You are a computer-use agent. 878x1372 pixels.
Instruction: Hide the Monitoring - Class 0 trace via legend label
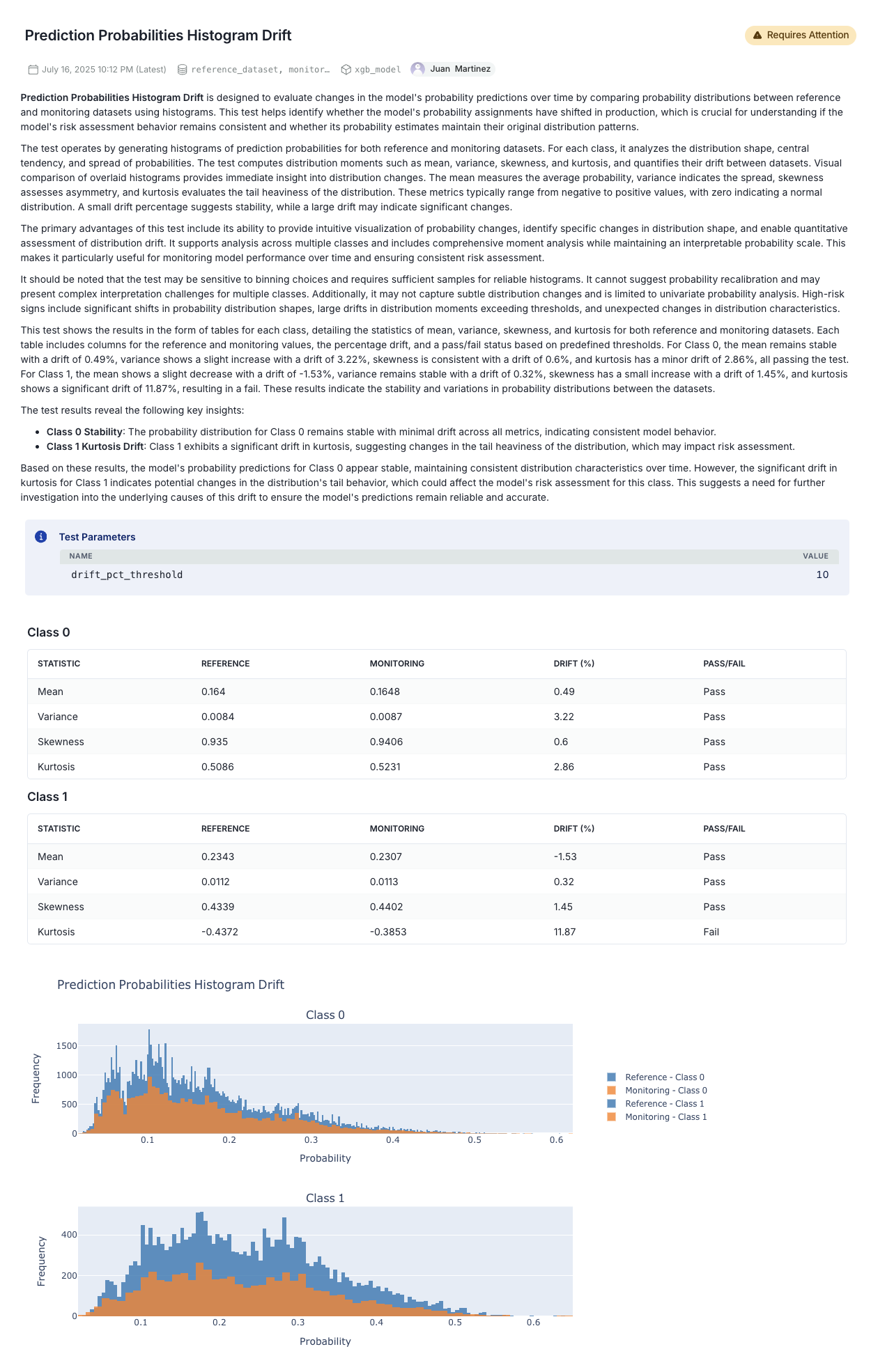click(665, 1091)
